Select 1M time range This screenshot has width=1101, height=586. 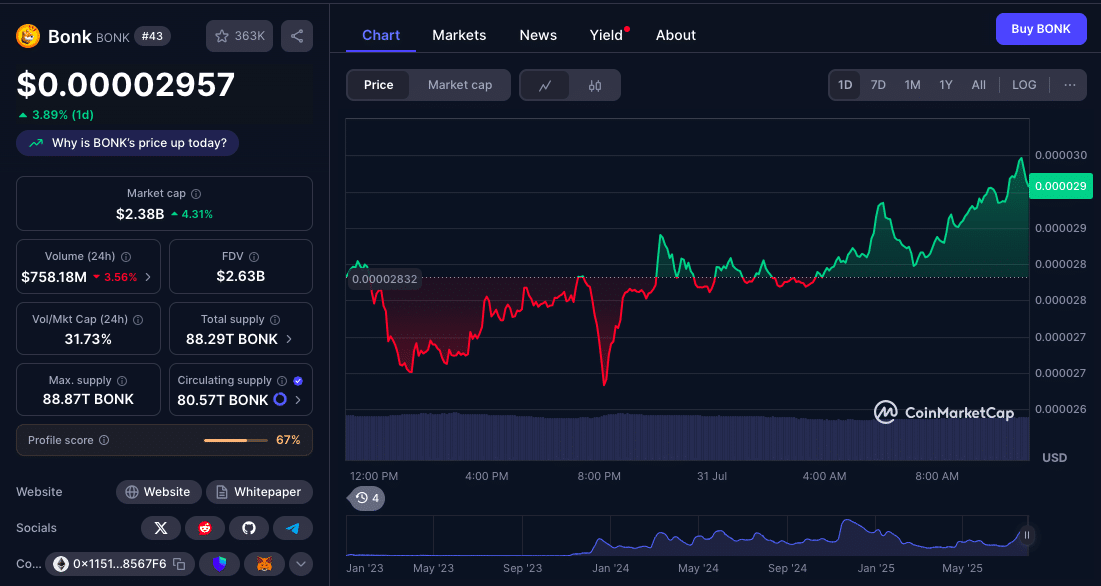[912, 85]
